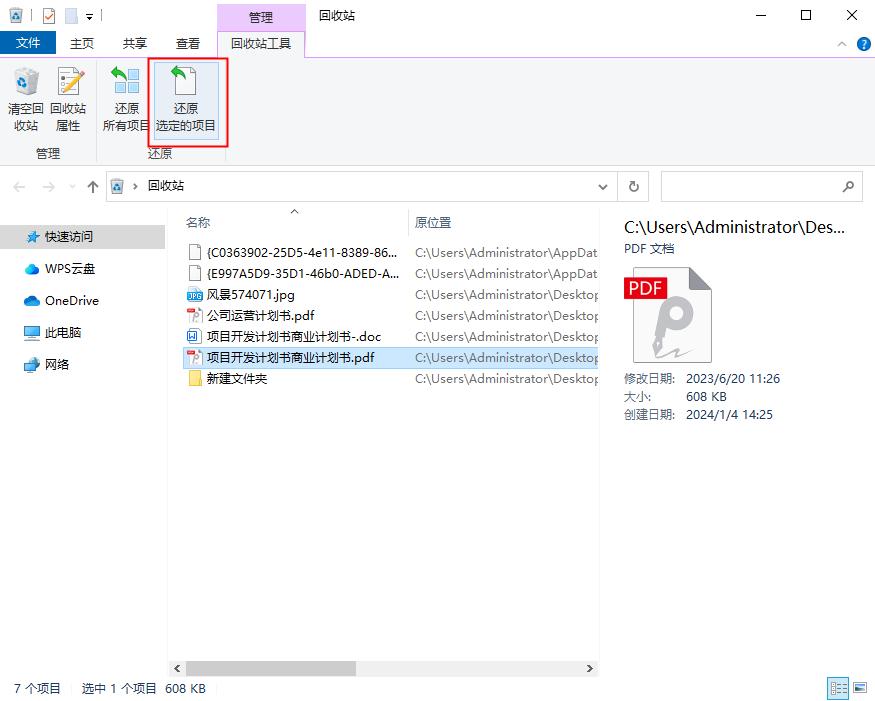Switch to large icons view in the status bar
875x701 pixels.
pos(860,688)
